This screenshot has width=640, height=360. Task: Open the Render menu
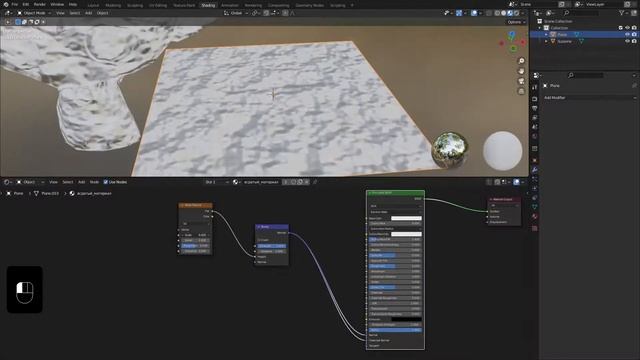tap(40, 4)
